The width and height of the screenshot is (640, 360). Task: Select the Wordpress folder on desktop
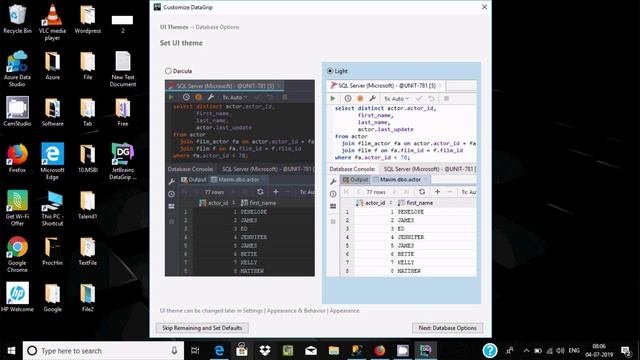(x=87, y=19)
